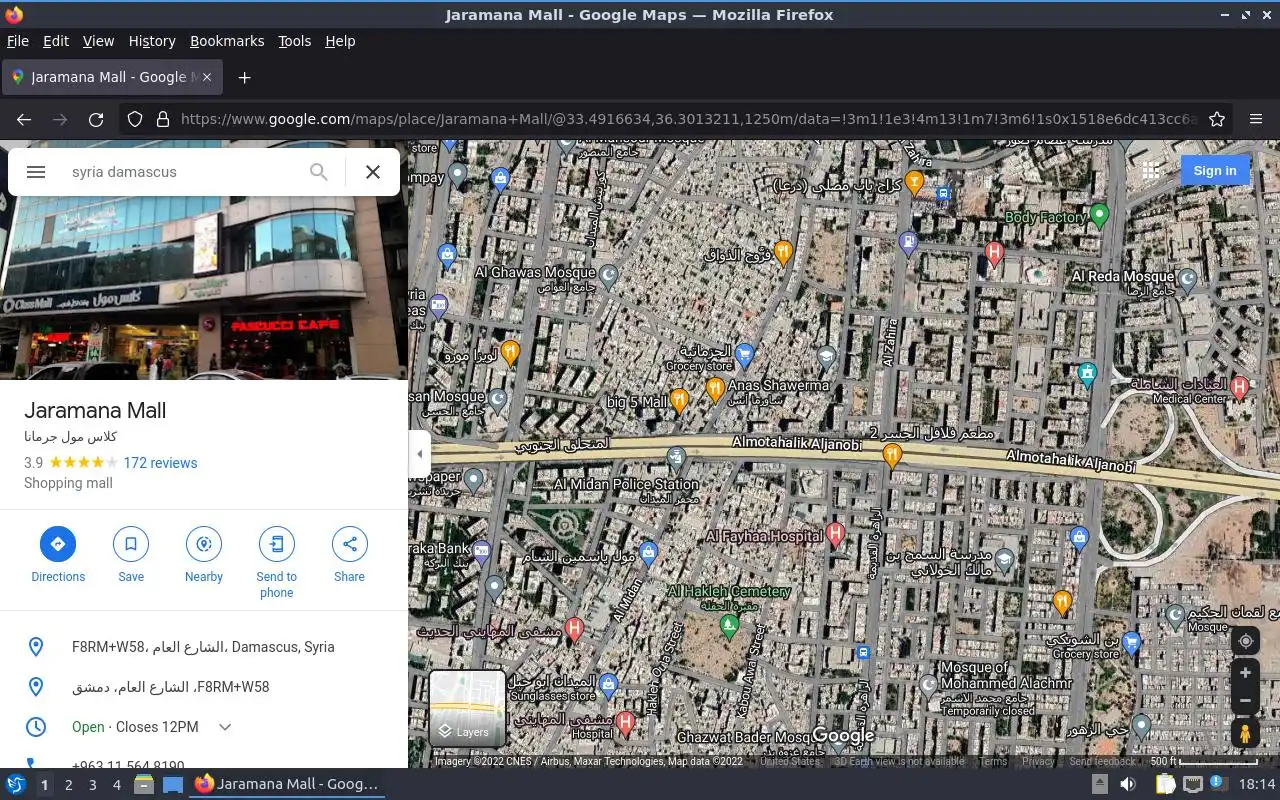Image resolution: width=1280 pixels, height=800 pixels.
Task: Open Directions to Jaramana Mall
Action: click(x=58, y=555)
